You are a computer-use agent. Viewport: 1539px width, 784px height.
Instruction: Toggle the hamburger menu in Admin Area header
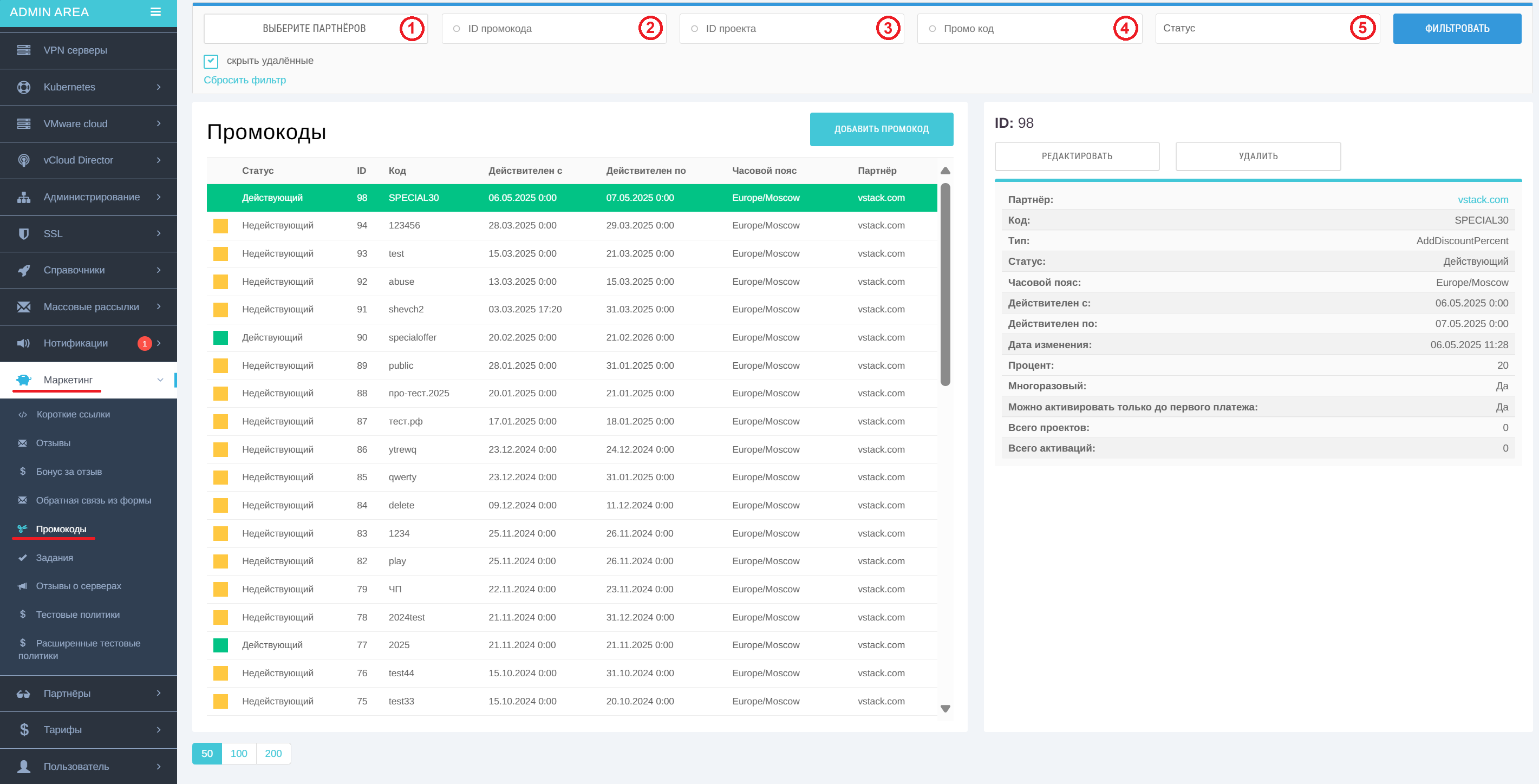(155, 12)
